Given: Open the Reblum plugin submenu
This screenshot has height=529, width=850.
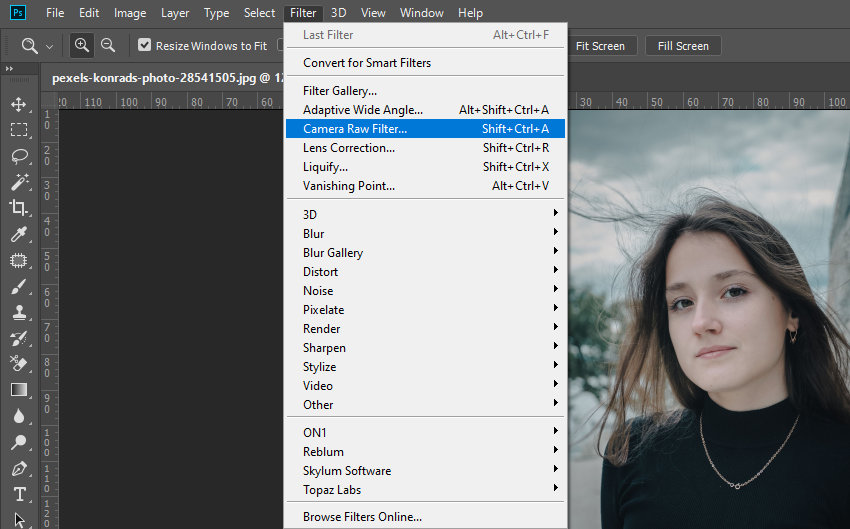Looking at the screenshot, I should coord(426,451).
